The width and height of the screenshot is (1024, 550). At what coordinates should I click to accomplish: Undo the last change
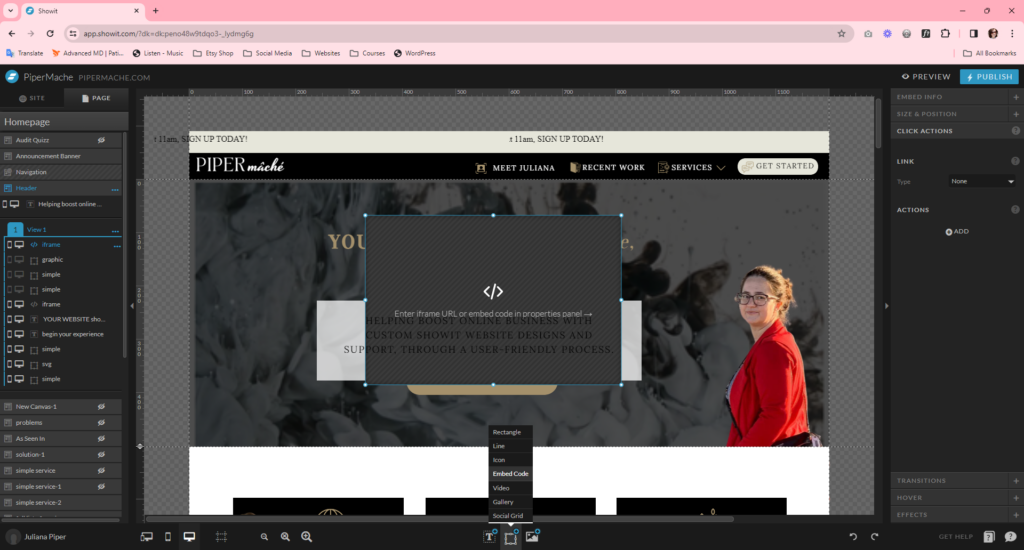[853, 537]
